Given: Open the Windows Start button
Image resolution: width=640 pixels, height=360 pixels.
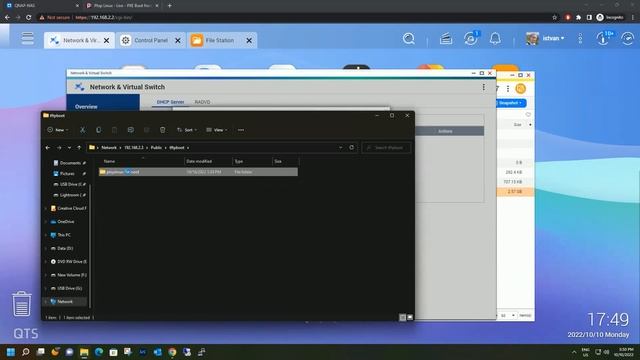Looking at the screenshot, I should click(x=11, y=352).
